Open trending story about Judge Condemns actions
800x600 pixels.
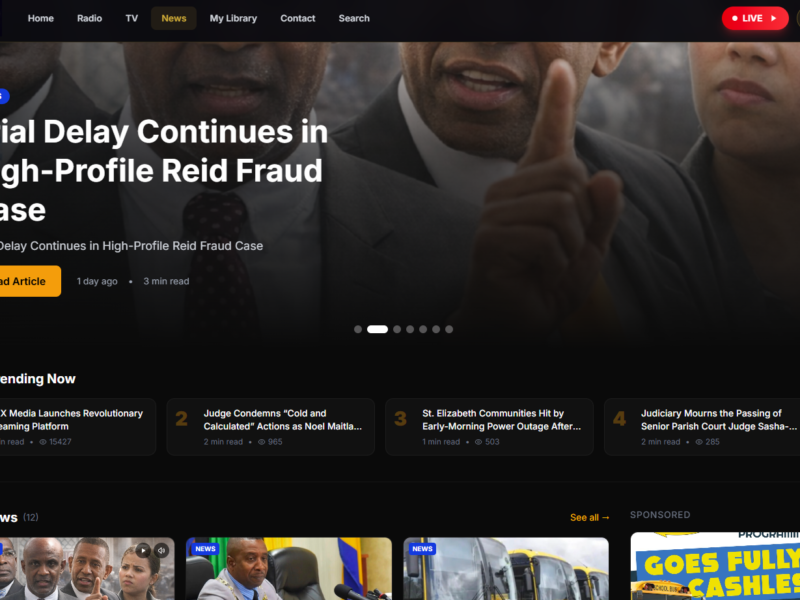pos(271,427)
